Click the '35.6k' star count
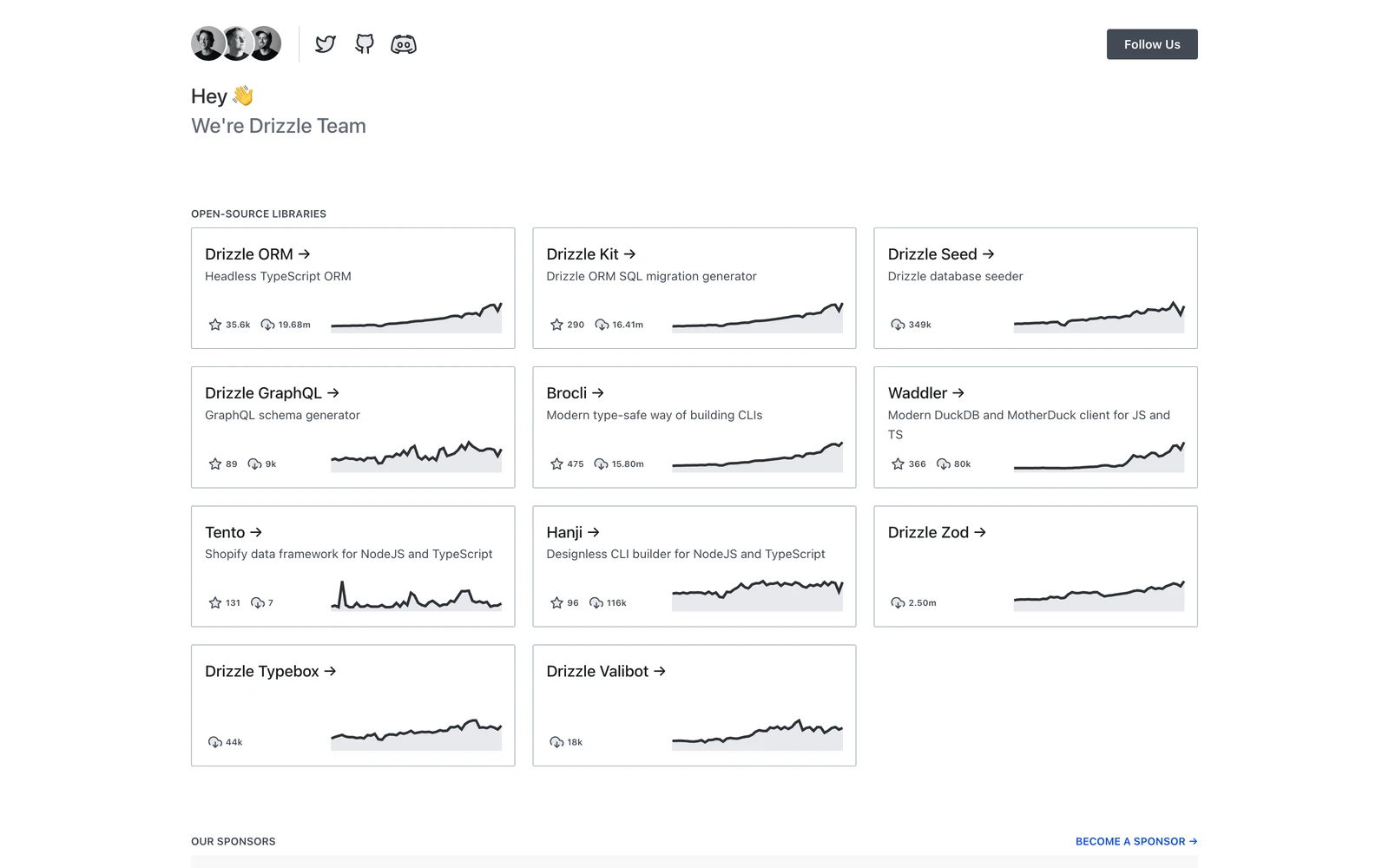 (238, 325)
